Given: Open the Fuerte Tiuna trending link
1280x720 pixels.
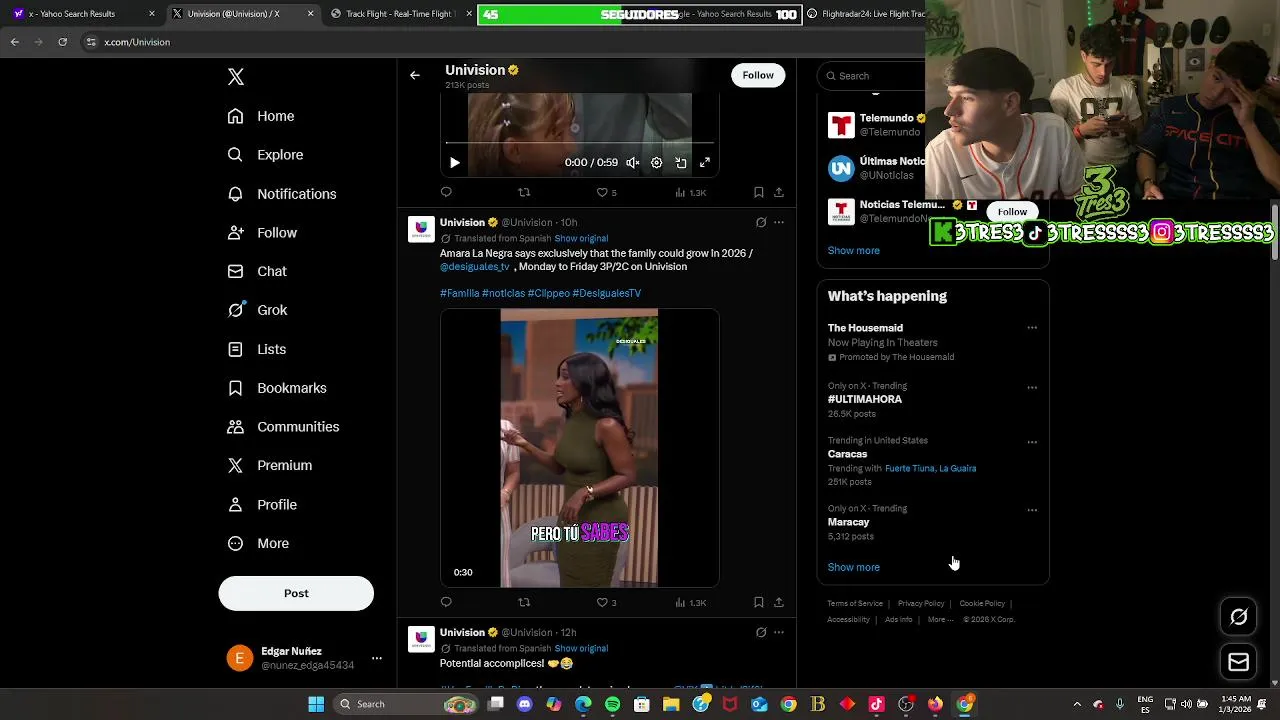Looking at the screenshot, I should [909, 468].
